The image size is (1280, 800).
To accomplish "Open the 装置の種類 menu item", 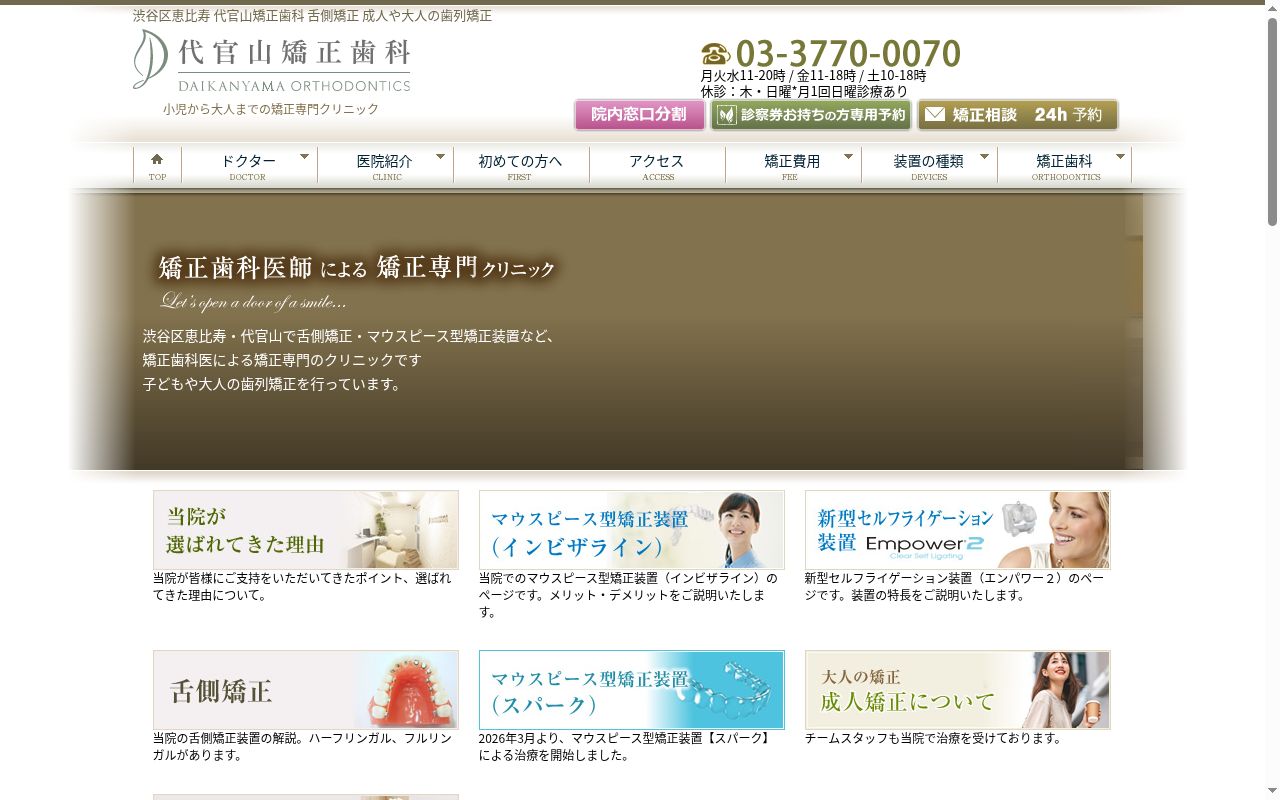I will click(929, 166).
